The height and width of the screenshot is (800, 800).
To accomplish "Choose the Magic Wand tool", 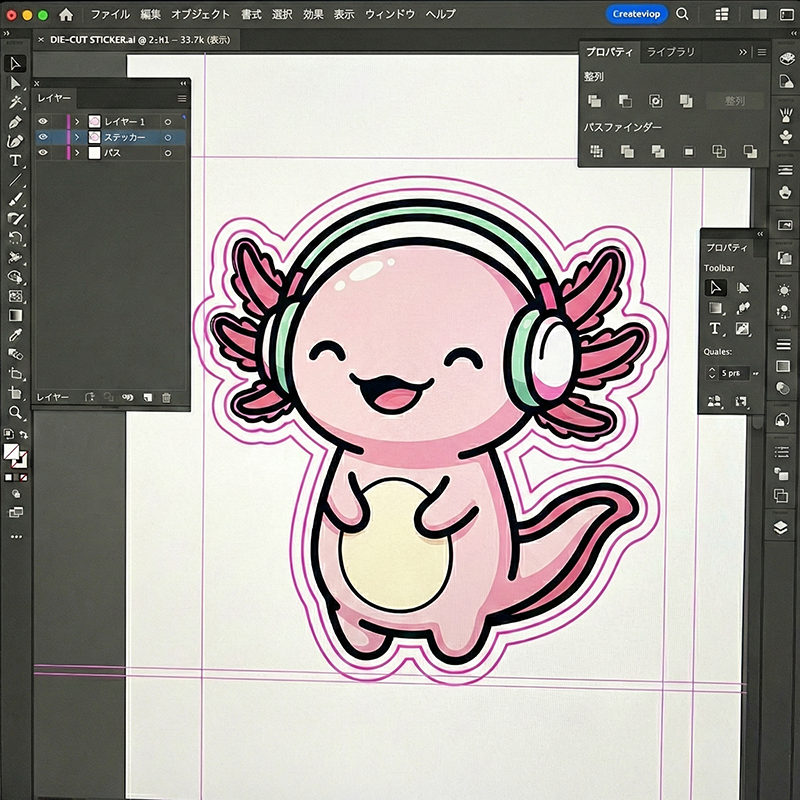I will coord(15,102).
